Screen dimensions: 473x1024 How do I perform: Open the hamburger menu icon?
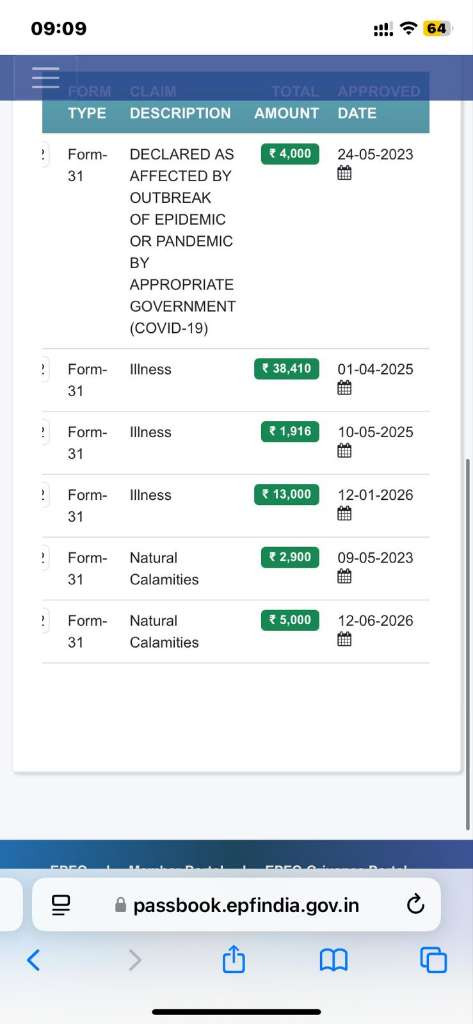45,78
